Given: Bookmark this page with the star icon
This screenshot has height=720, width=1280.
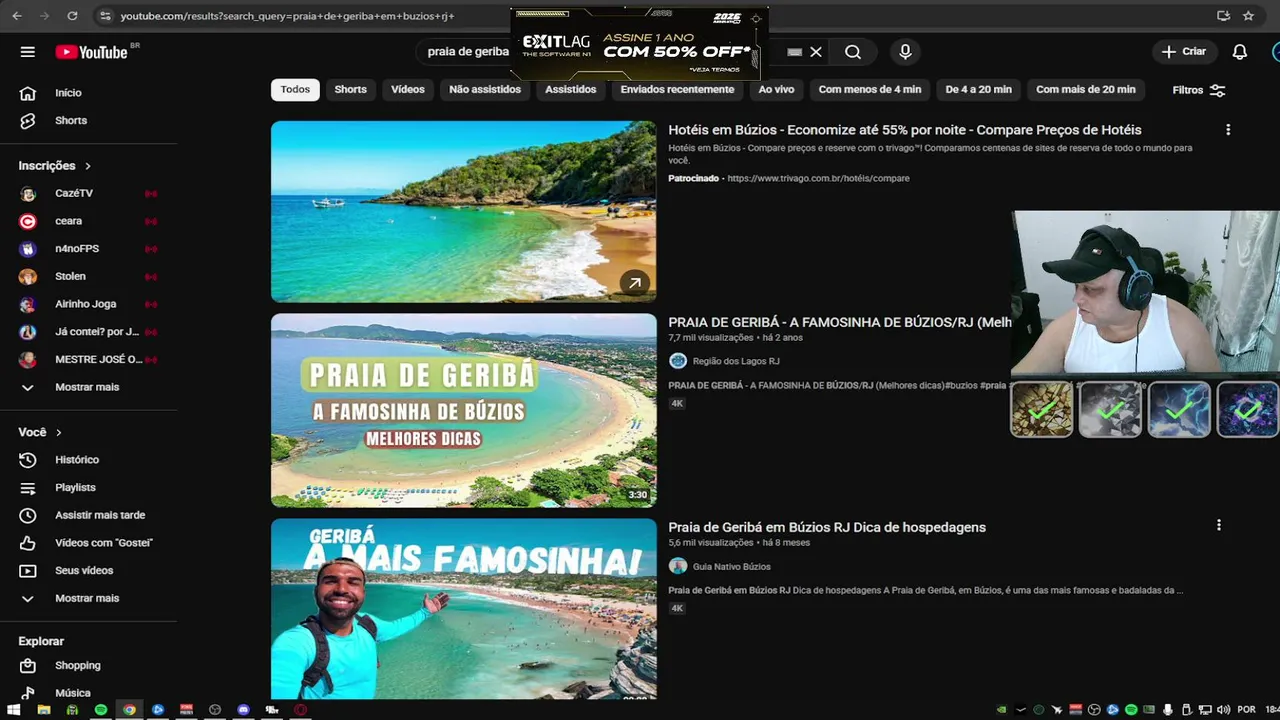Looking at the screenshot, I should 1248,16.
